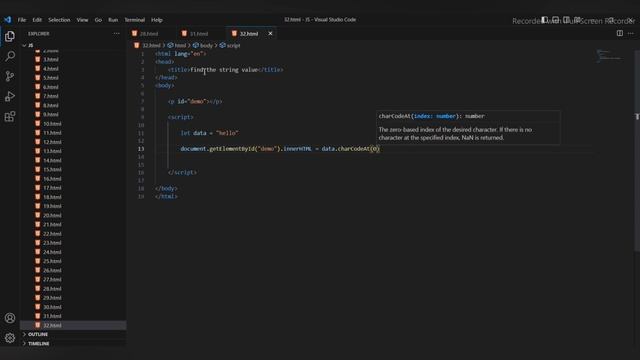Open editor more actions ellipsis
This screenshot has height=360, width=640.
[x=631, y=33]
